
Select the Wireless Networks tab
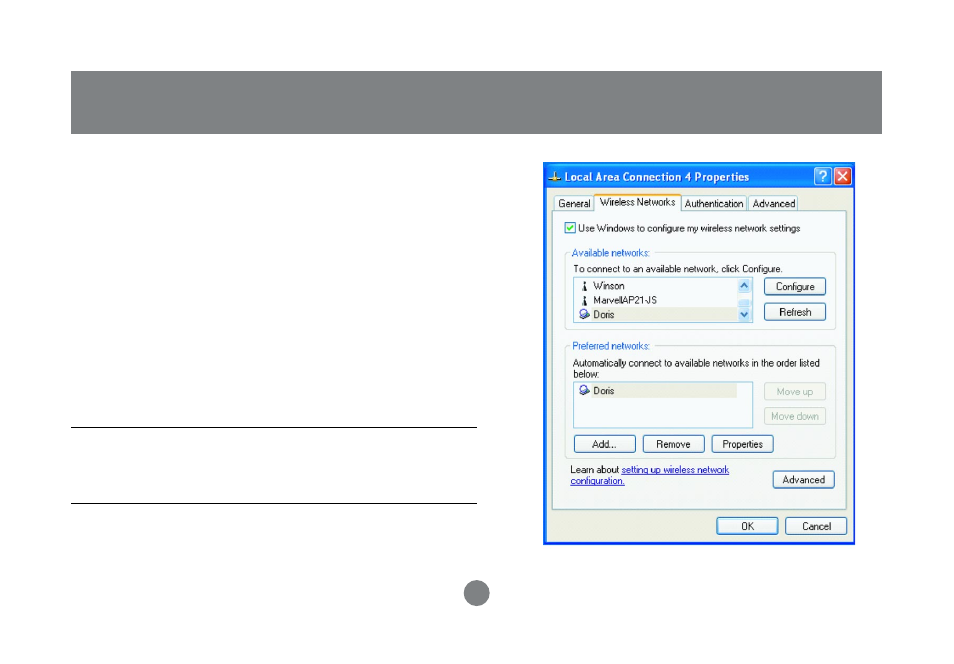(x=637, y=202)
